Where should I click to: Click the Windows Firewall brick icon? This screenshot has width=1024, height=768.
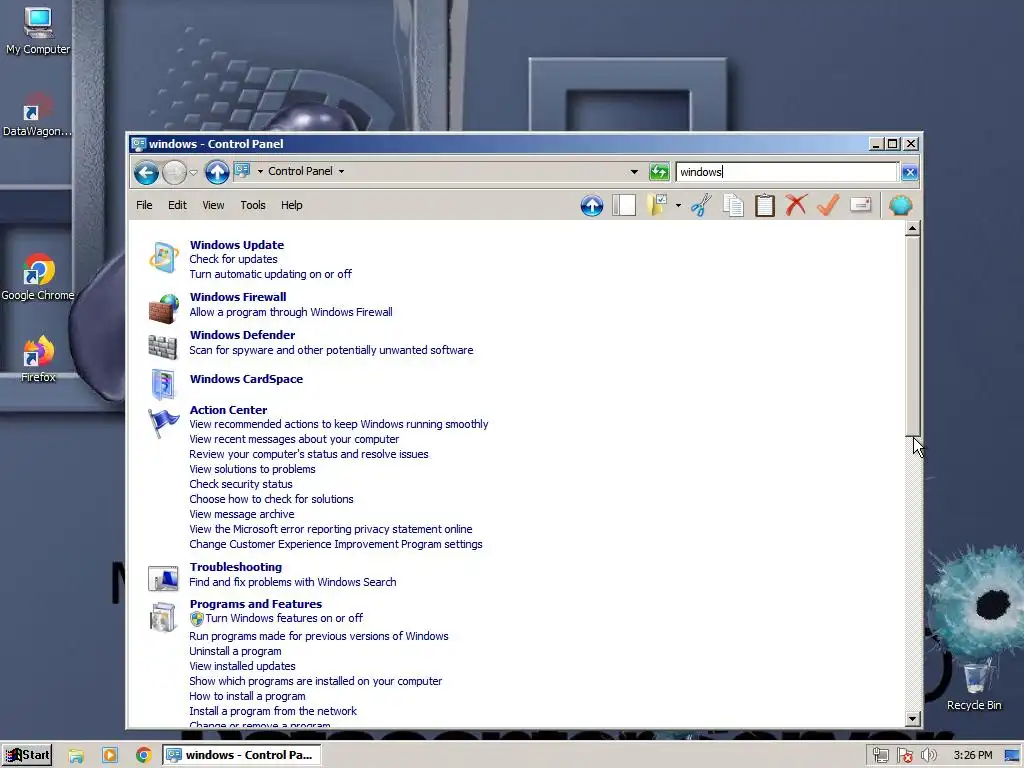click(x=163, y=308)
